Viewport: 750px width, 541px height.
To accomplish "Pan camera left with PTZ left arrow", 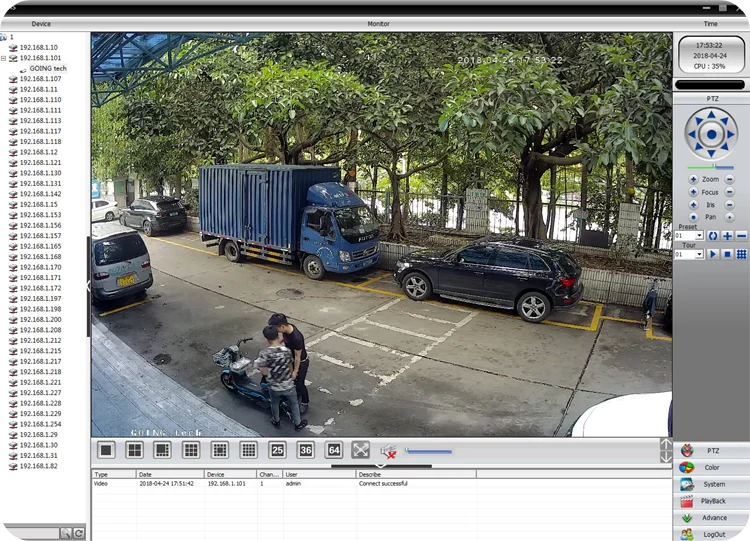I will click(692, 134).
